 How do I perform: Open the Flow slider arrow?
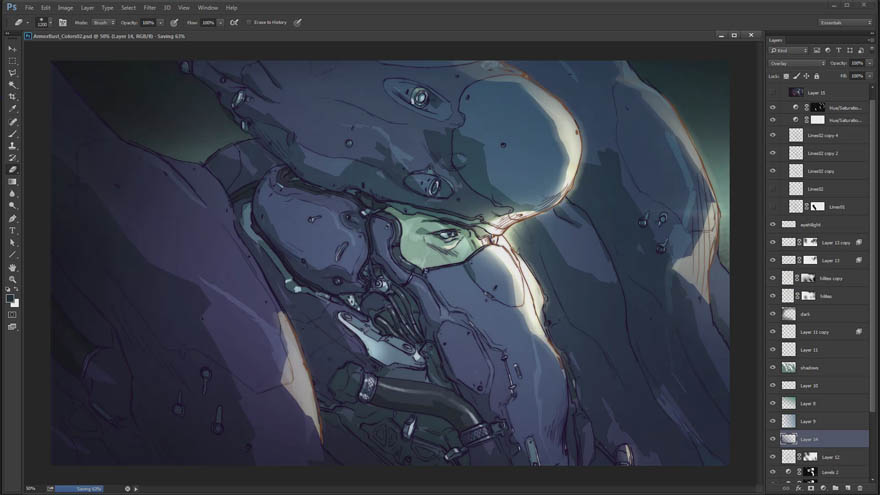click(x=221, y=22)
